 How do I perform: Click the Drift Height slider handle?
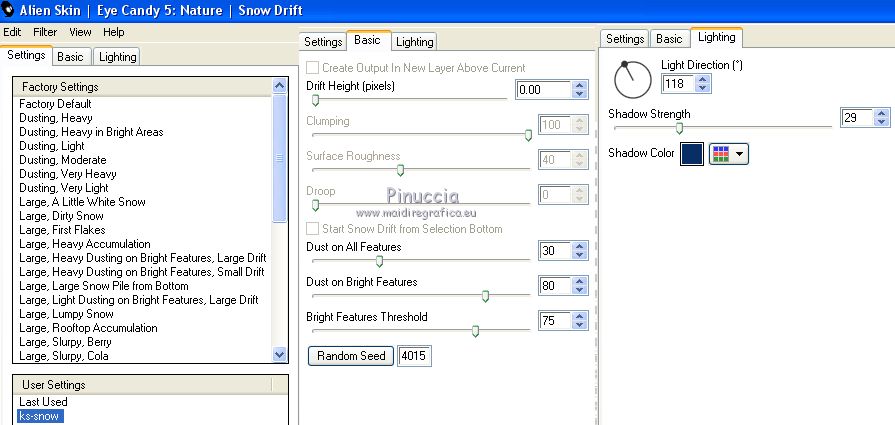click(315, 101)
